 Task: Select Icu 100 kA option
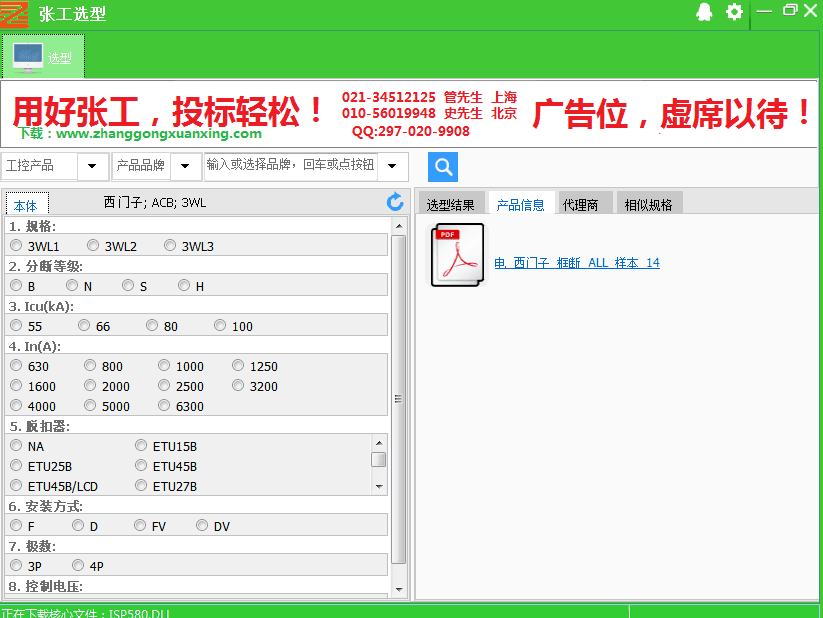pyautogui.click(x=220, y=325)
